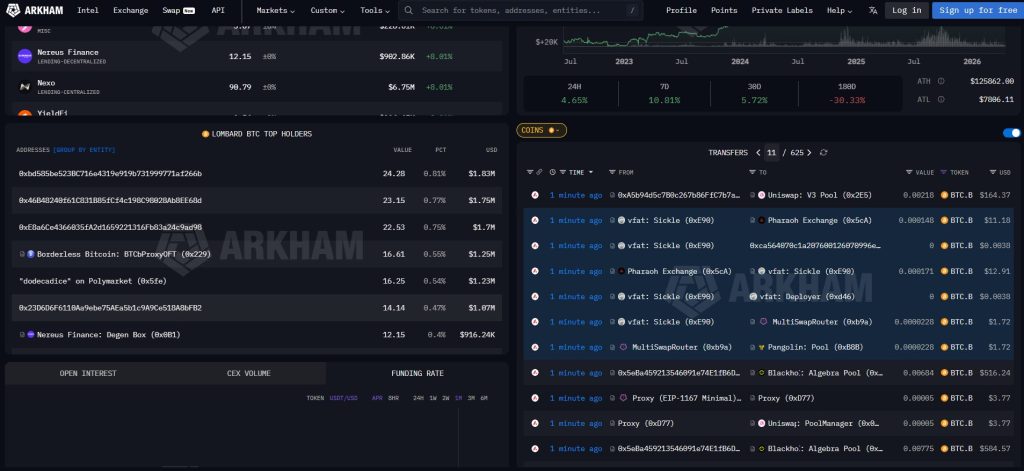
Task: Click Group by Entity link
Action: tap(83, 149)
